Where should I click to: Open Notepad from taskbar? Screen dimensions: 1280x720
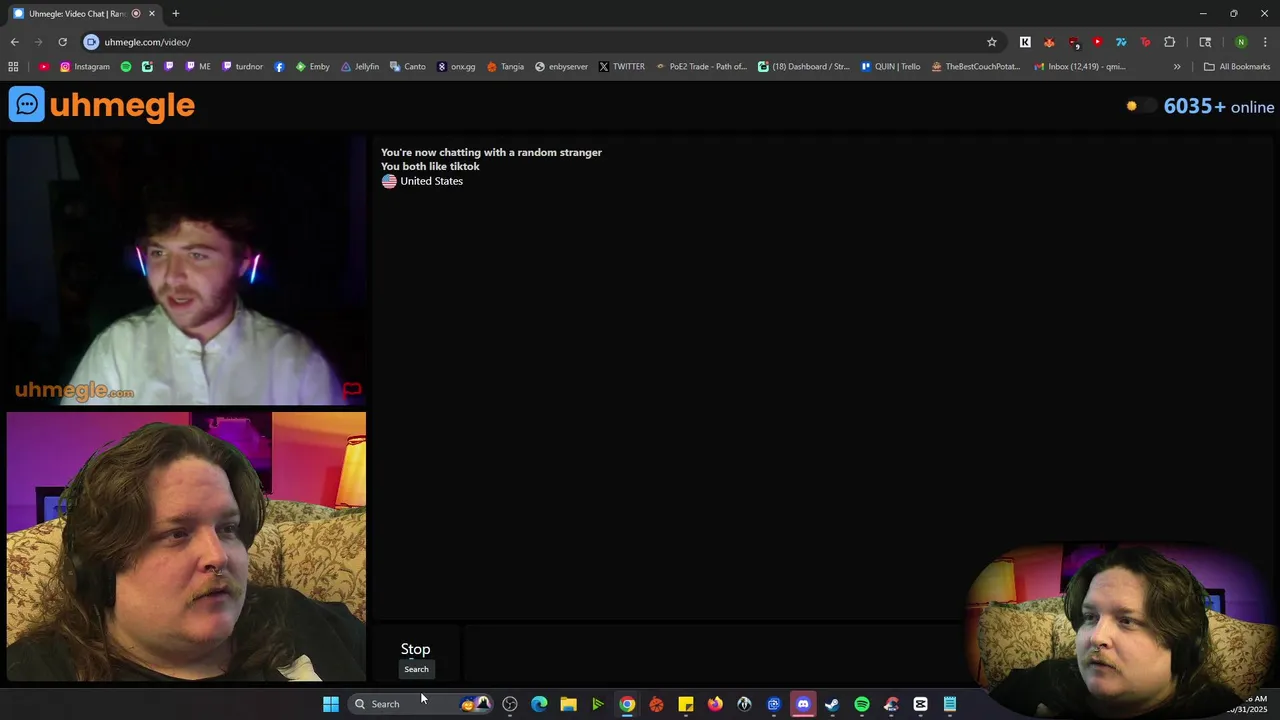(950, 704)
